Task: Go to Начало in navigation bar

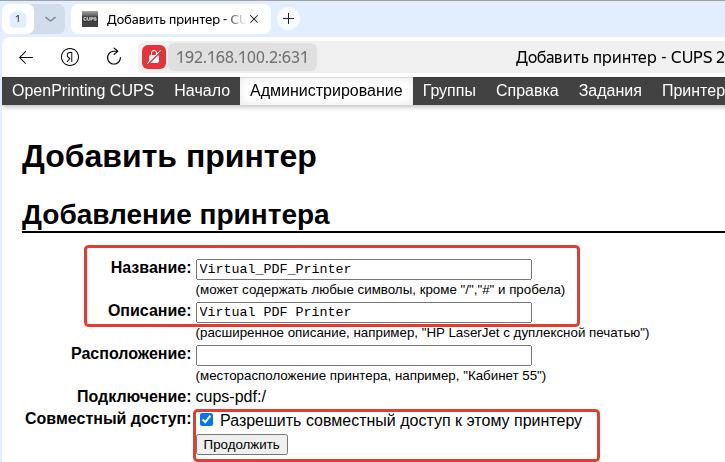Action: 202,91
